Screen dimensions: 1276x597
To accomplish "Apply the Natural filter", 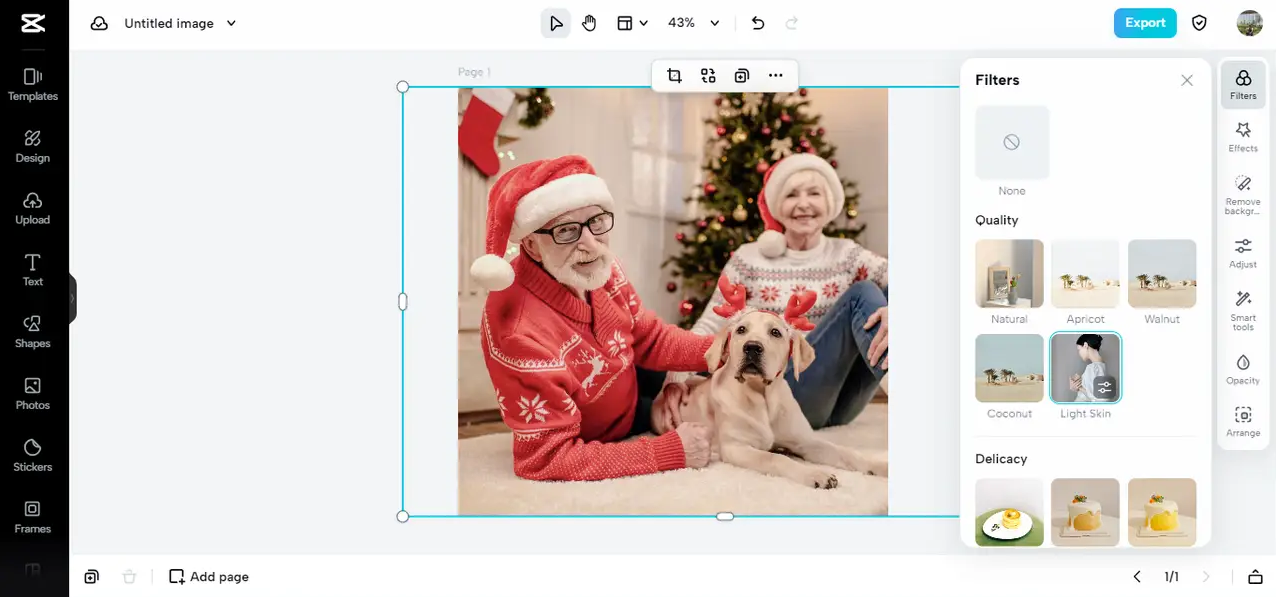I will pos(1009,273).
